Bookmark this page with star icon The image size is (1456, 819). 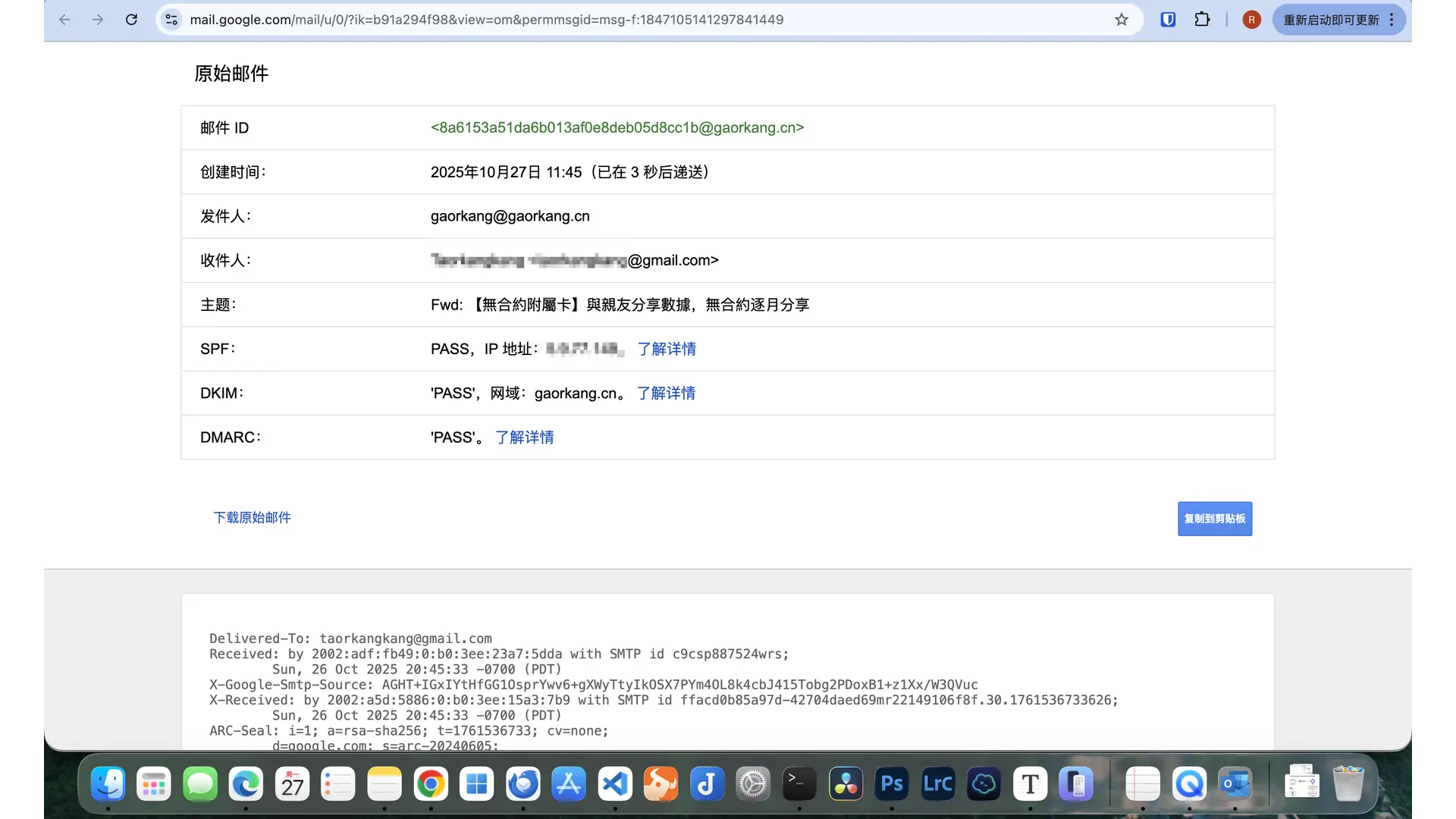[x=1122, y=20]
